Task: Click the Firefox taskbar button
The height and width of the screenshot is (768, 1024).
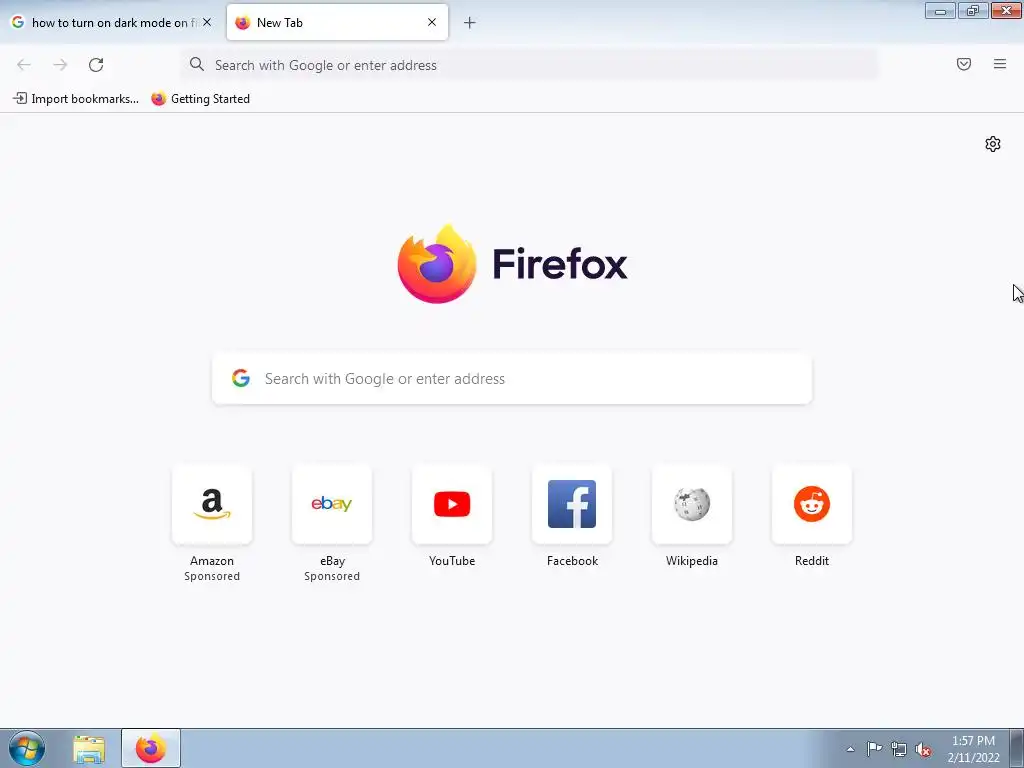Action: 151,748
